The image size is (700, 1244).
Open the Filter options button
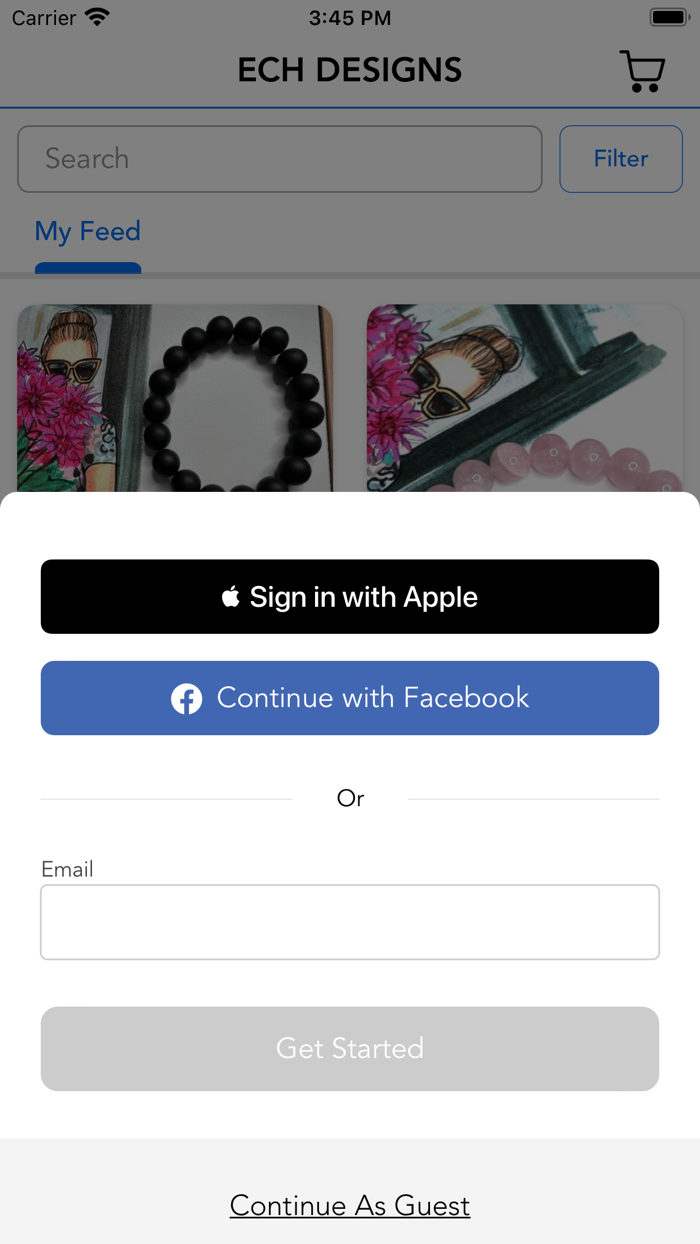621,159
